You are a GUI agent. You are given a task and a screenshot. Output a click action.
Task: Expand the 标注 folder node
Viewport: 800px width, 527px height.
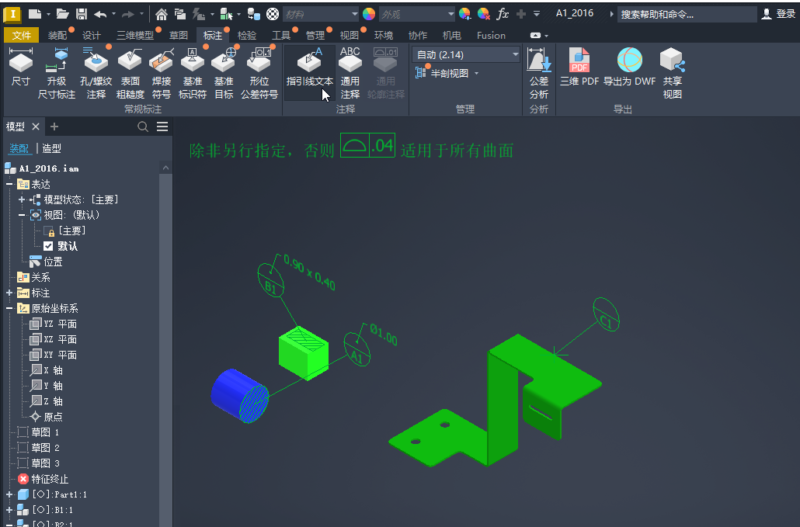[9, 293]
